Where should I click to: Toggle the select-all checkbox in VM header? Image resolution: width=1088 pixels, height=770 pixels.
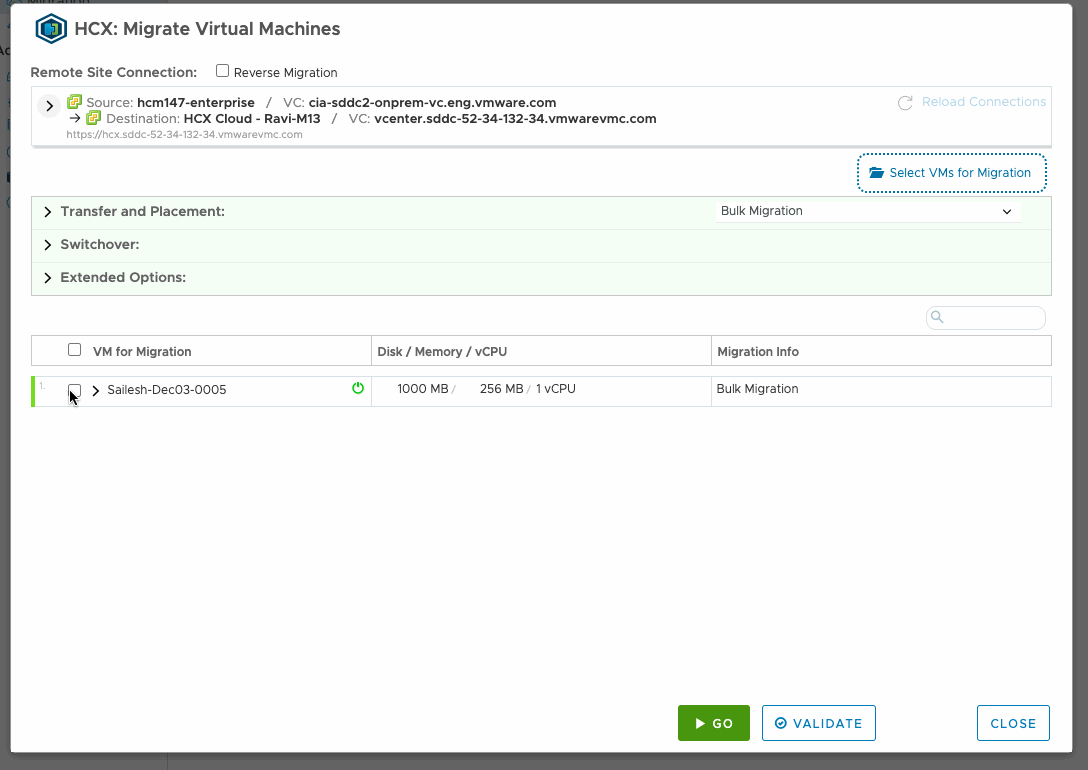pos(74,349)
